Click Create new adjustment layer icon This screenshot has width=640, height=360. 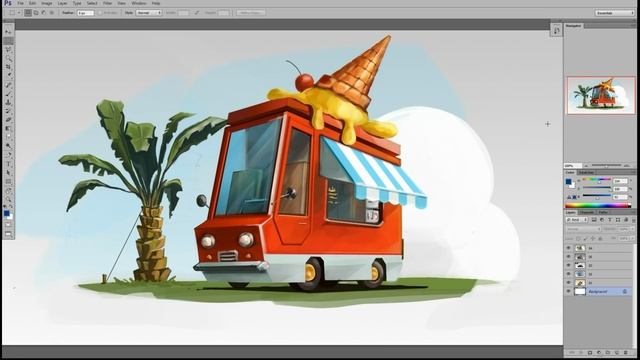[x=599, y=352]
